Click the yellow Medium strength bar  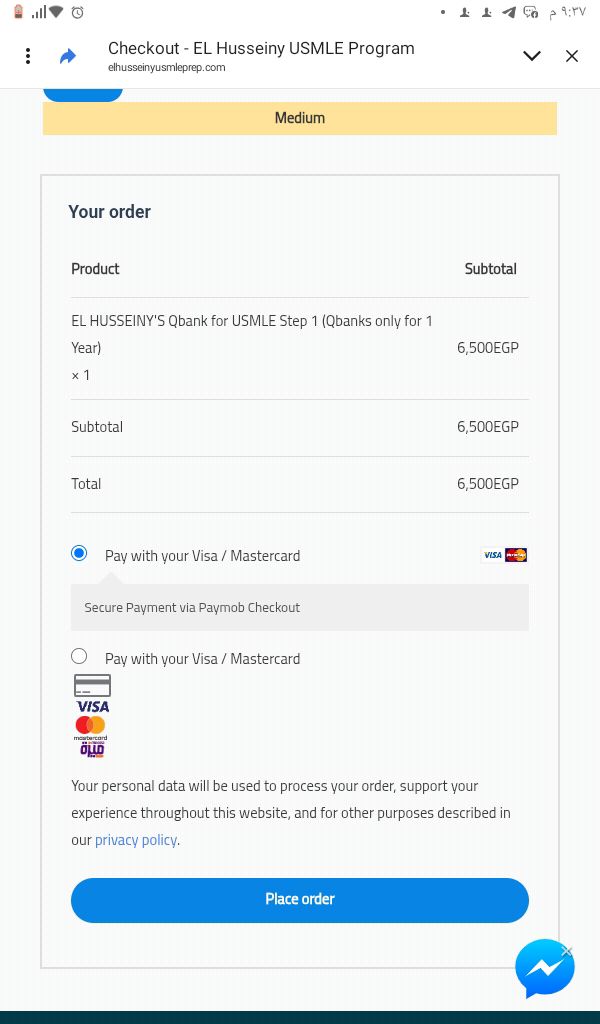pyautogui.click(x=300, y=118)
